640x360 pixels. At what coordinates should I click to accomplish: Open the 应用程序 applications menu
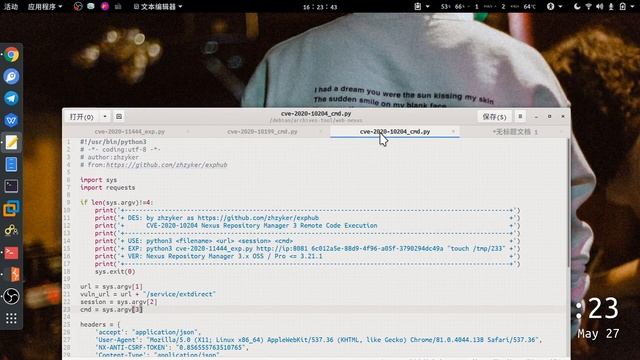coord(45,7)
